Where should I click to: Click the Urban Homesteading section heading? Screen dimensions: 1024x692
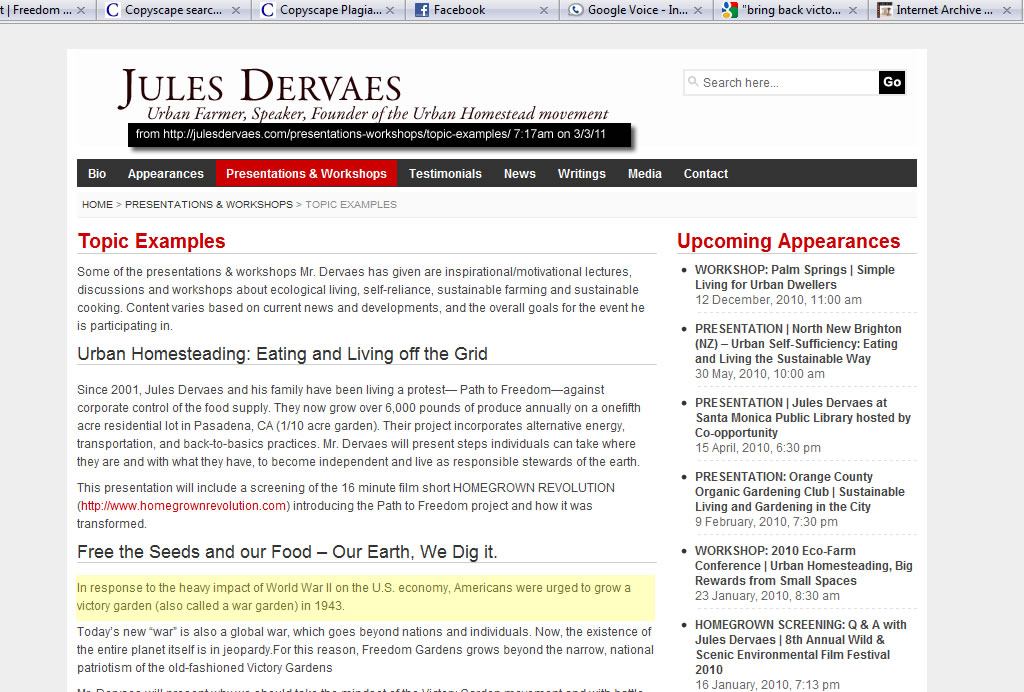282,354
